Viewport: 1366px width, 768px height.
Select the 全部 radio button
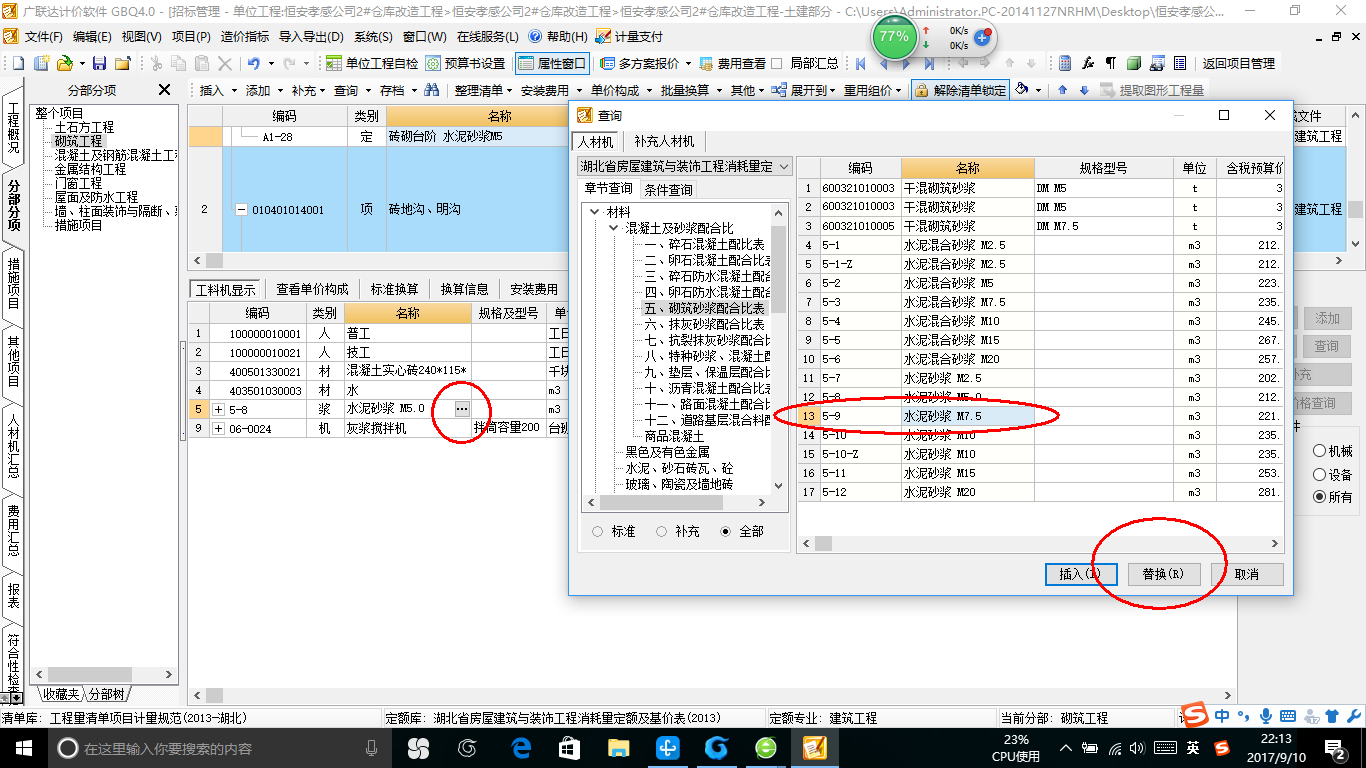pyautogui.click(x=725, y=532)
